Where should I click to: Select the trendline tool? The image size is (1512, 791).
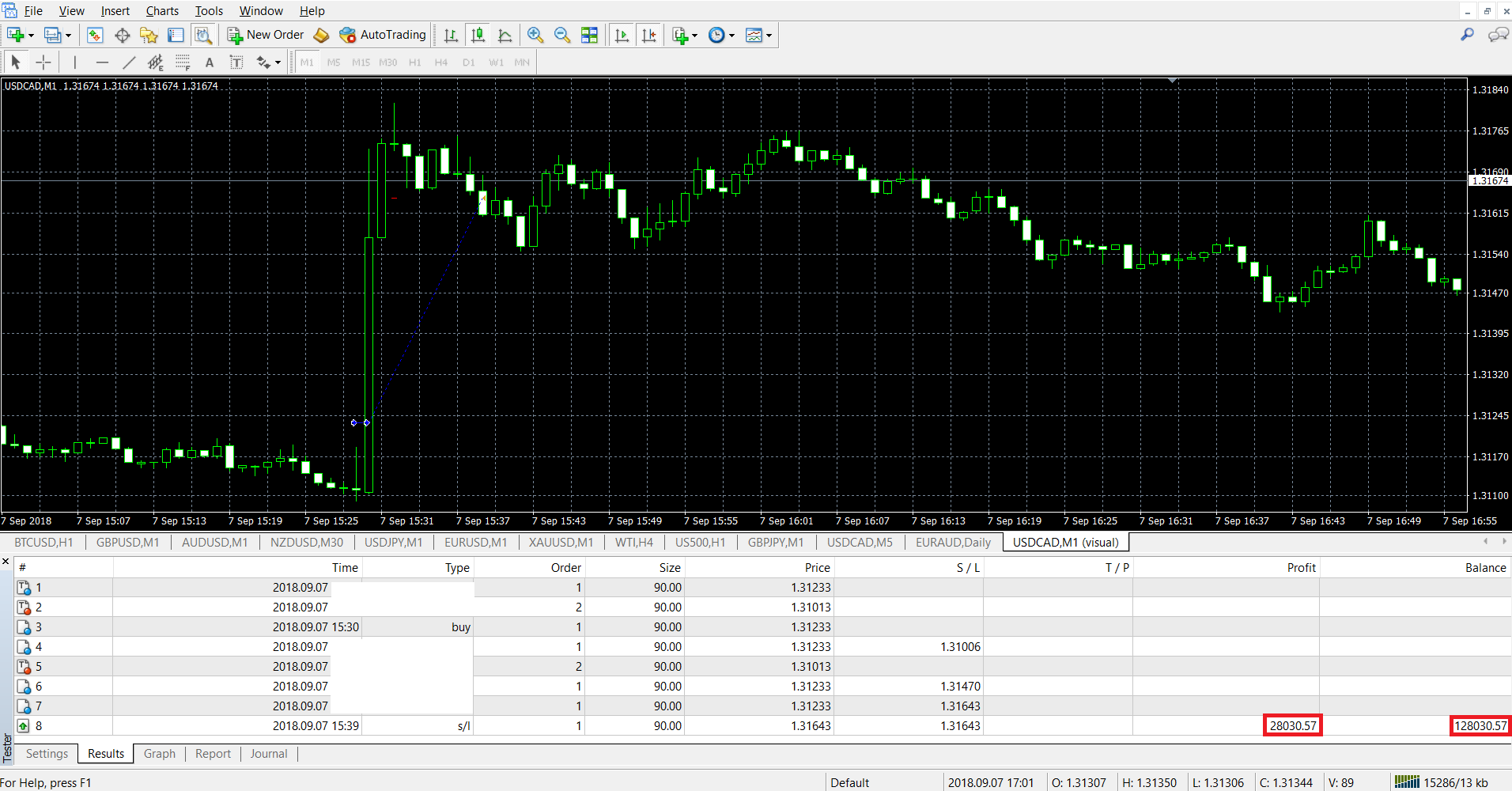129,62
